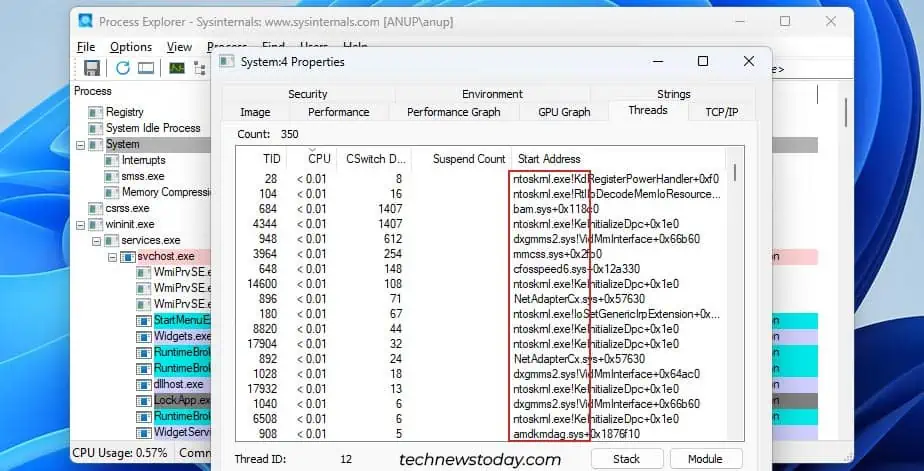Image resolution: width=924 pixels, height=471 pixels.
Task: Open System Information via the green graph icon
Action: pyautogui.click(x=176, y=68)
